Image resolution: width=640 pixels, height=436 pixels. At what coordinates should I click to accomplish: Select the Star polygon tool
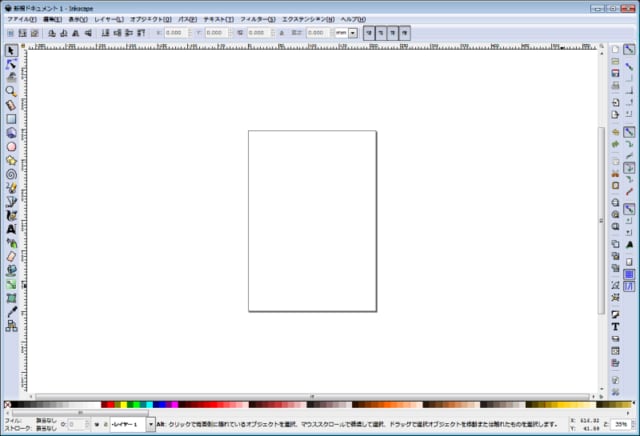11,159
